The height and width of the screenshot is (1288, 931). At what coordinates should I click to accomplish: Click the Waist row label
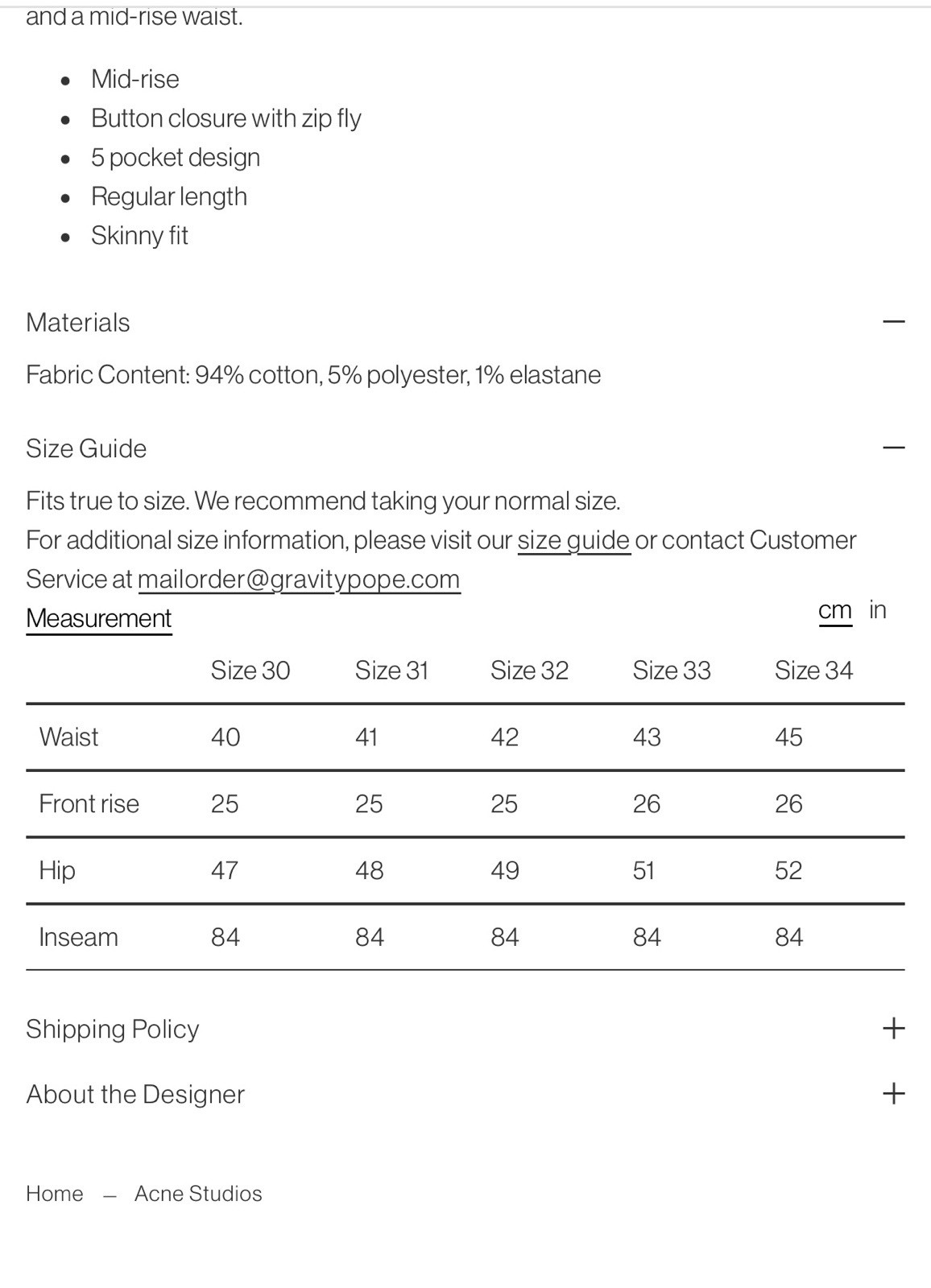68,737
